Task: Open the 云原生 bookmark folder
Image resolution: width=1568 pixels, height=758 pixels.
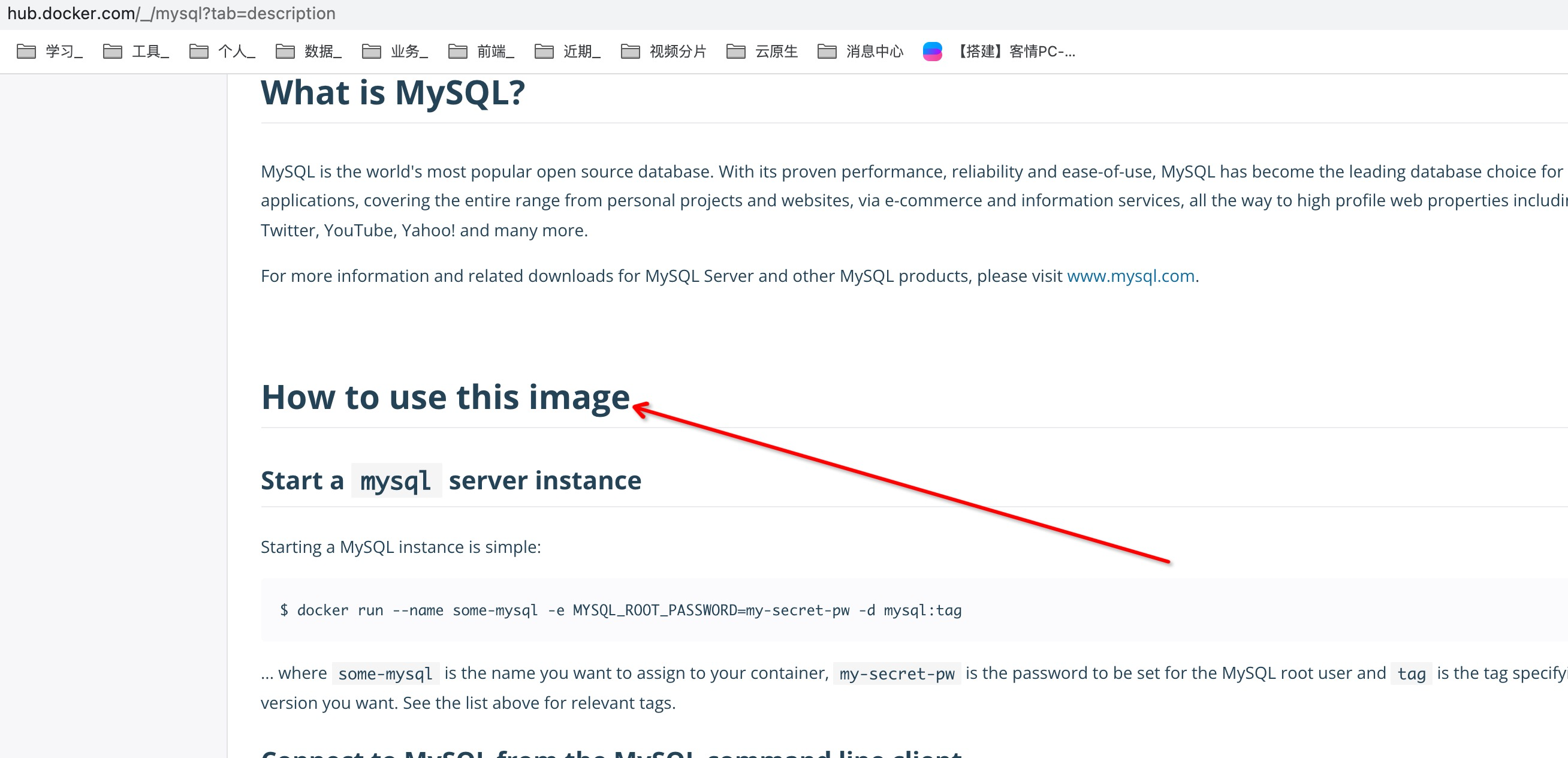Action: coord(762,52)
